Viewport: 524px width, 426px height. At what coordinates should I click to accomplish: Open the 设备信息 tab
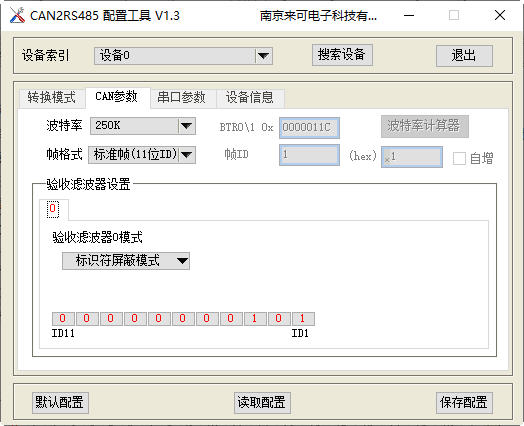tap(250, 98)
